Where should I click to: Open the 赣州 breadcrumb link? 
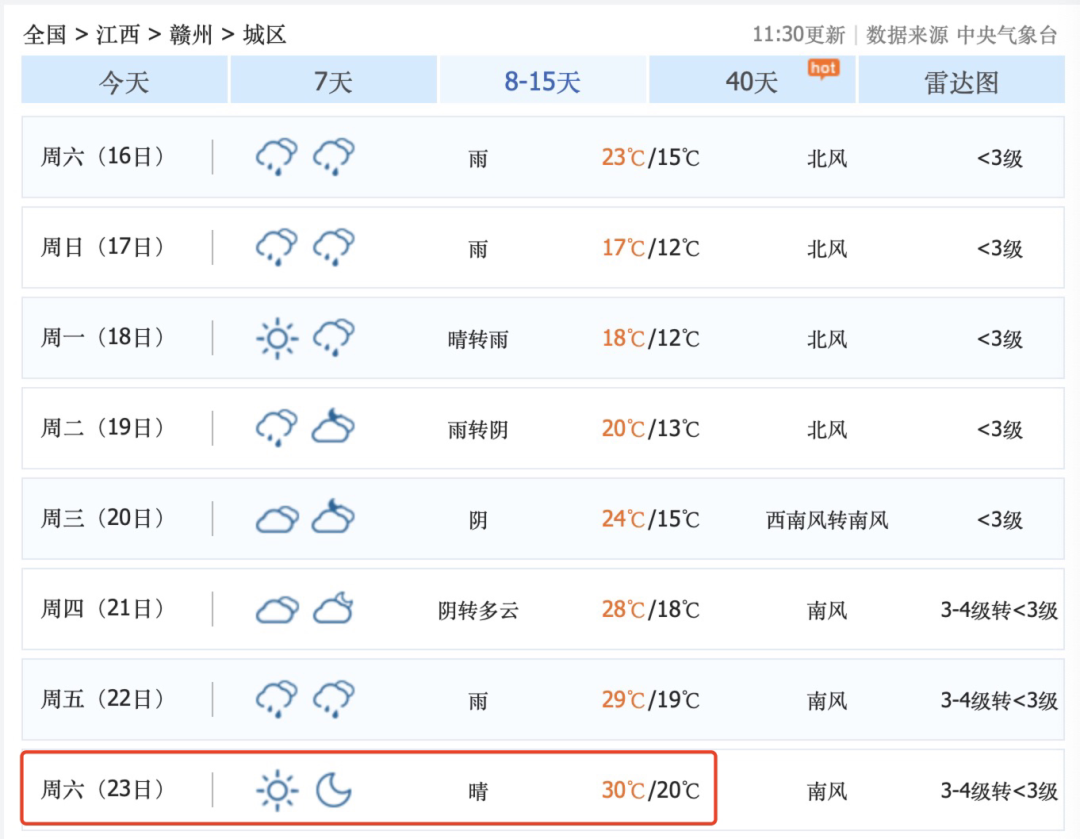point(191,34)
